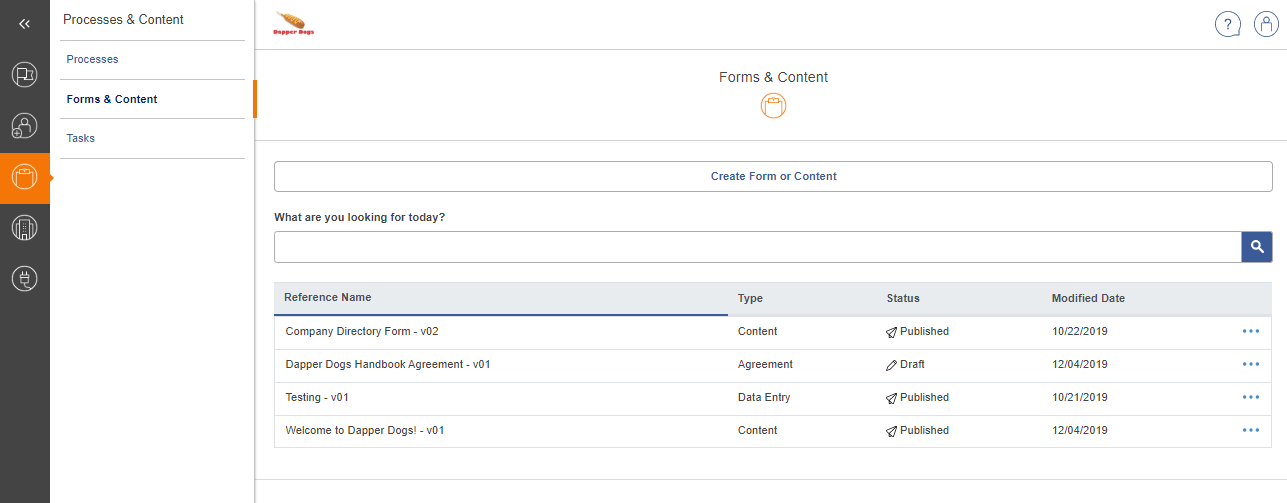Open the plug integrations icon in sidebar

tap(24, 279)
